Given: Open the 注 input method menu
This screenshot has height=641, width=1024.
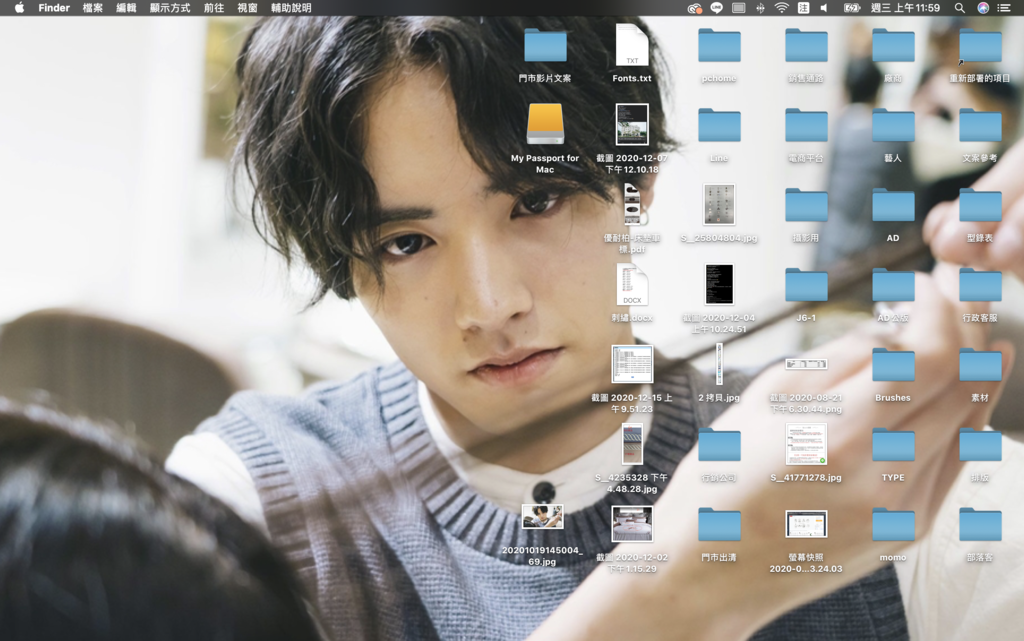Looking at the screenshot, I should coord(803,8).
